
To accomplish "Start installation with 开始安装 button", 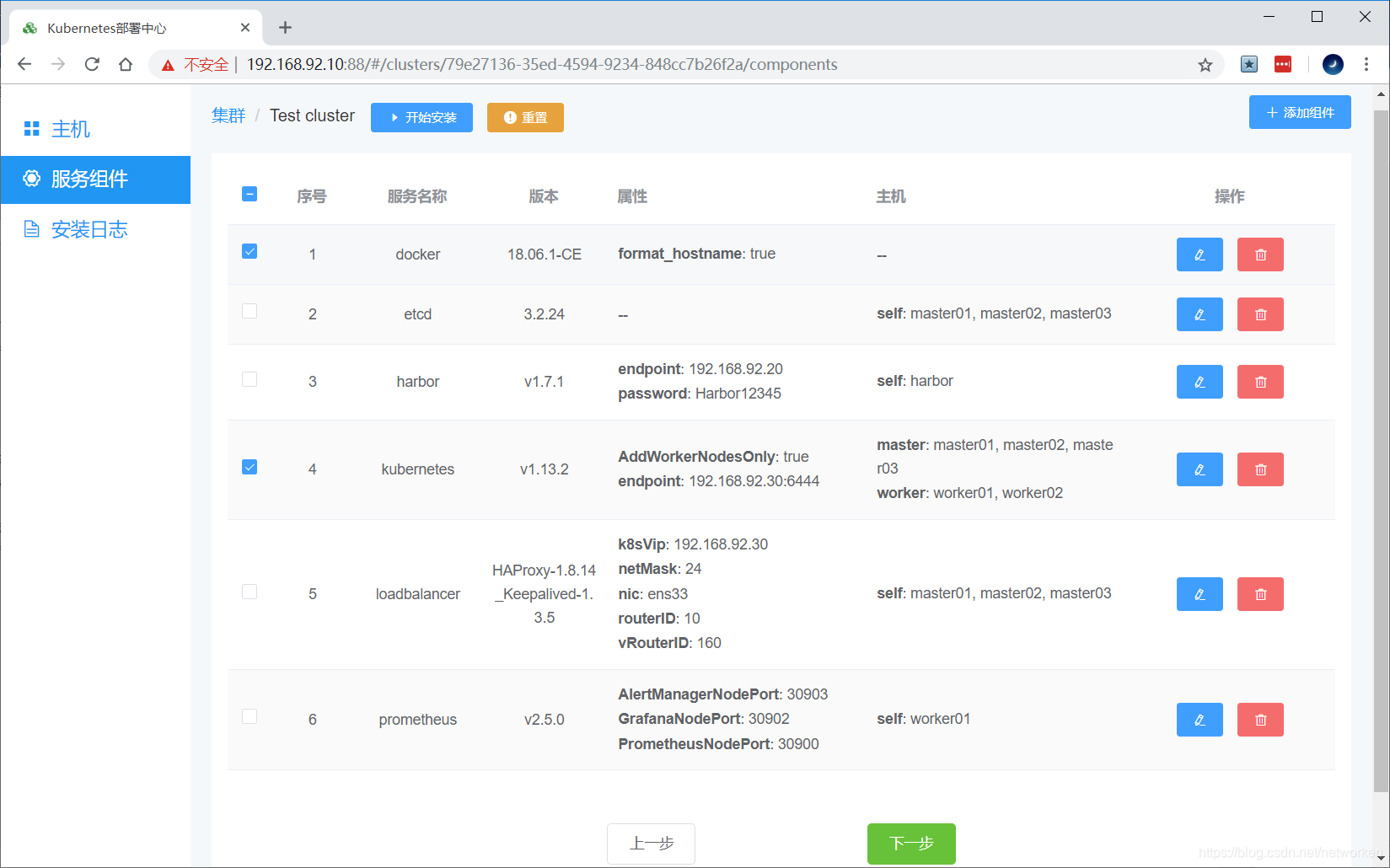I will pos(421,117).
